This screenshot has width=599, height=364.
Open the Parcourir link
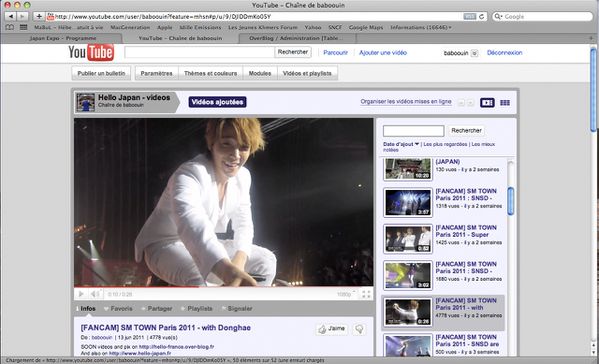pyautogui.click(x=335, y=53)
